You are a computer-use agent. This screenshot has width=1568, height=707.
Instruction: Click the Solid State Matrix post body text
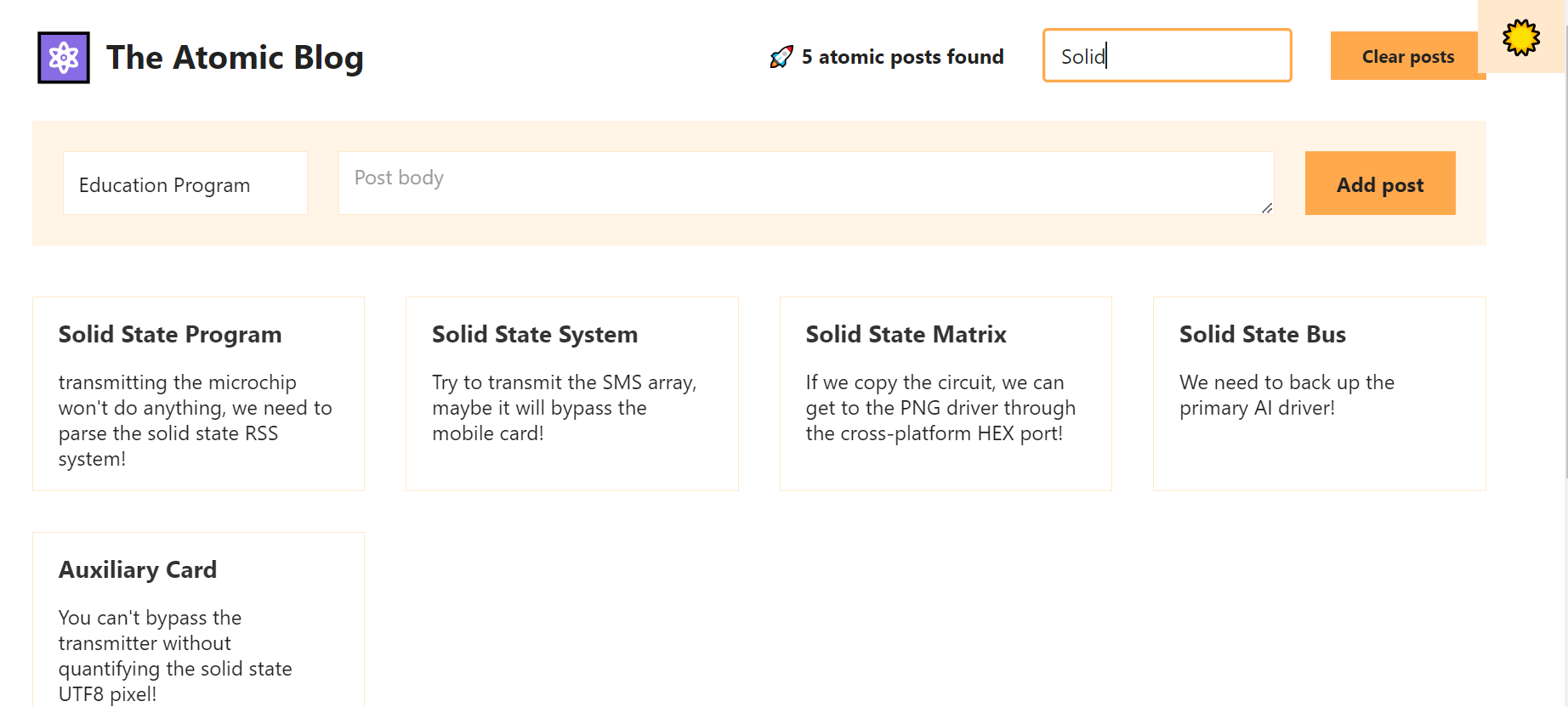tap(940, 408)
